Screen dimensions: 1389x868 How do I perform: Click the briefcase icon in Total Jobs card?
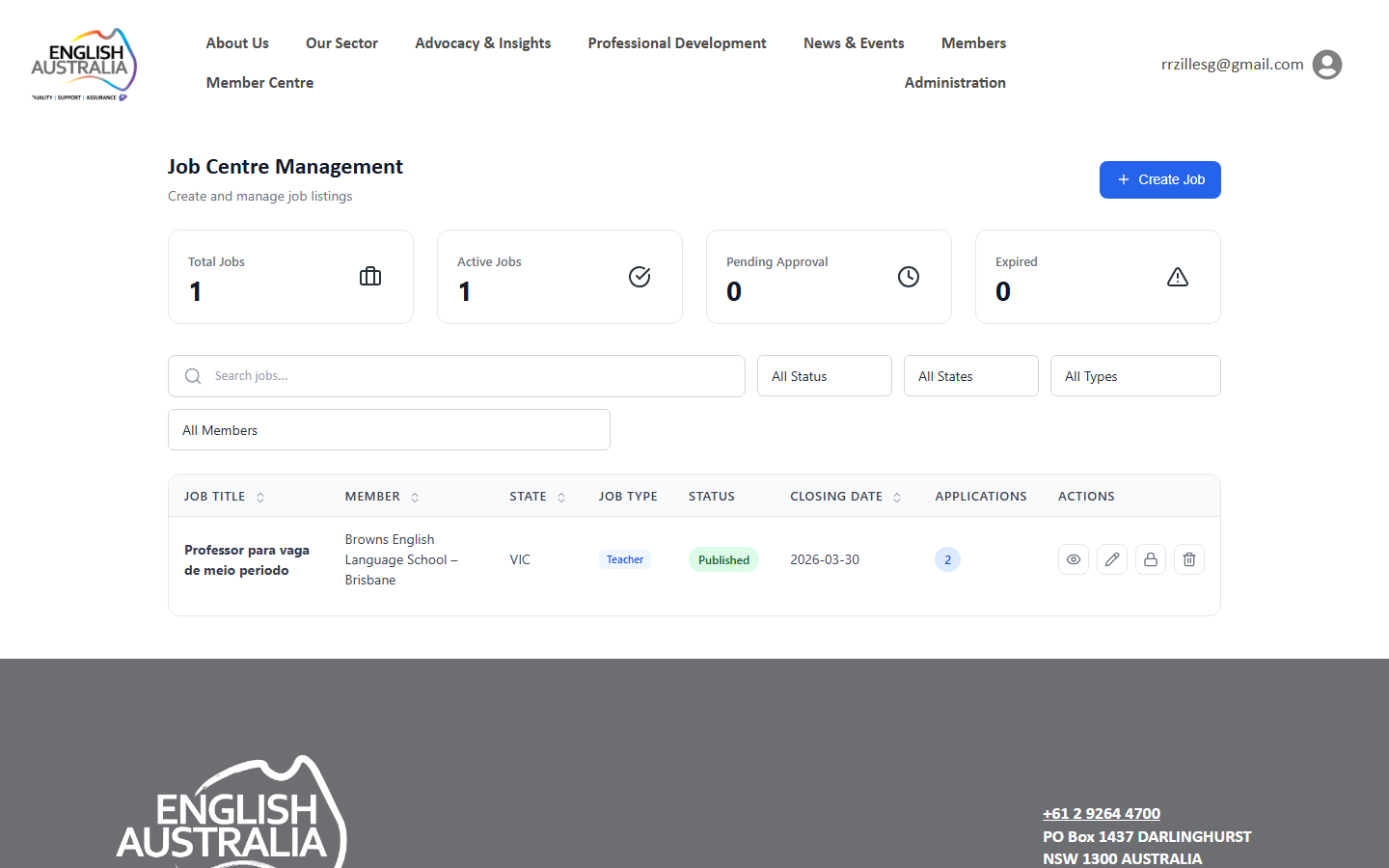click(x=370, y=277)
